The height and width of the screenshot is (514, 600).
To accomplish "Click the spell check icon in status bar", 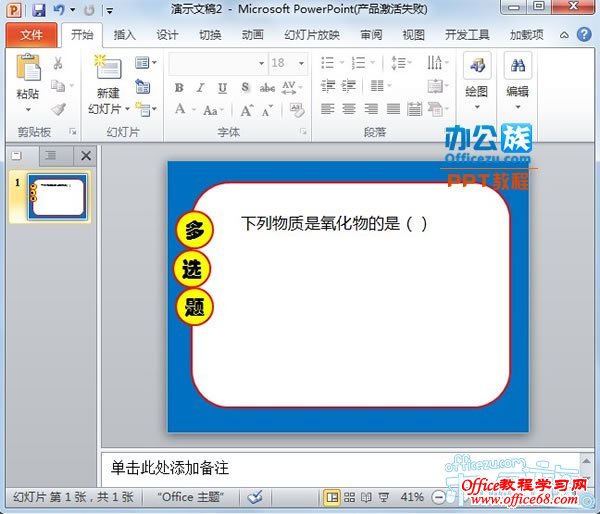I will tap(255, 497).
